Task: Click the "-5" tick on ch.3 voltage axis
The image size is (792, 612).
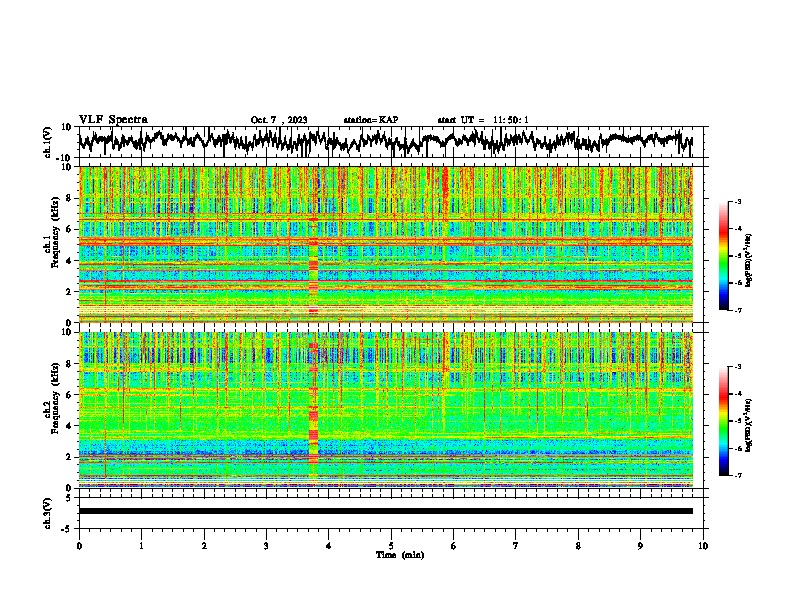Action: tap(67, 529)
